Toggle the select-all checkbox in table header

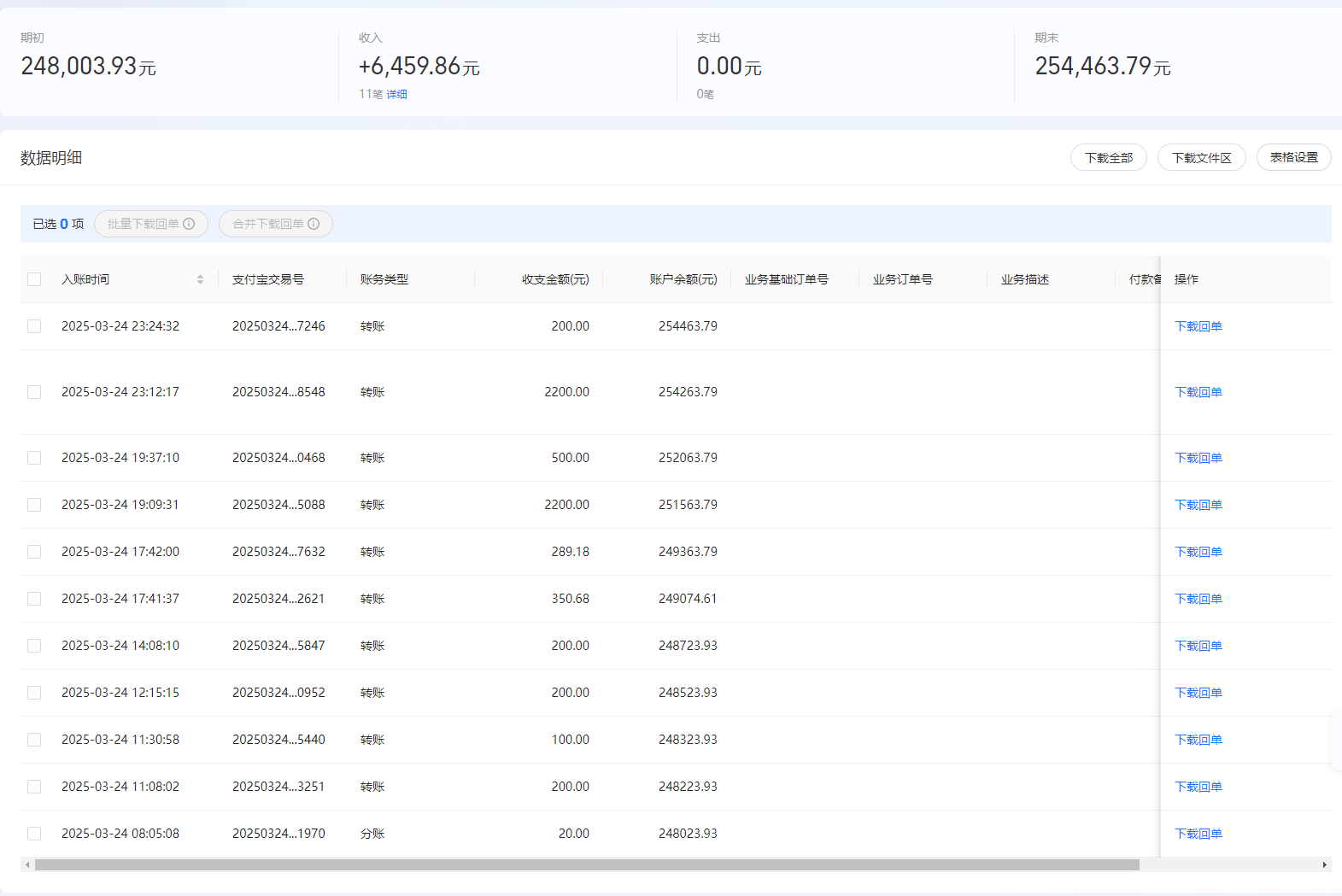[x=34, y=279]
